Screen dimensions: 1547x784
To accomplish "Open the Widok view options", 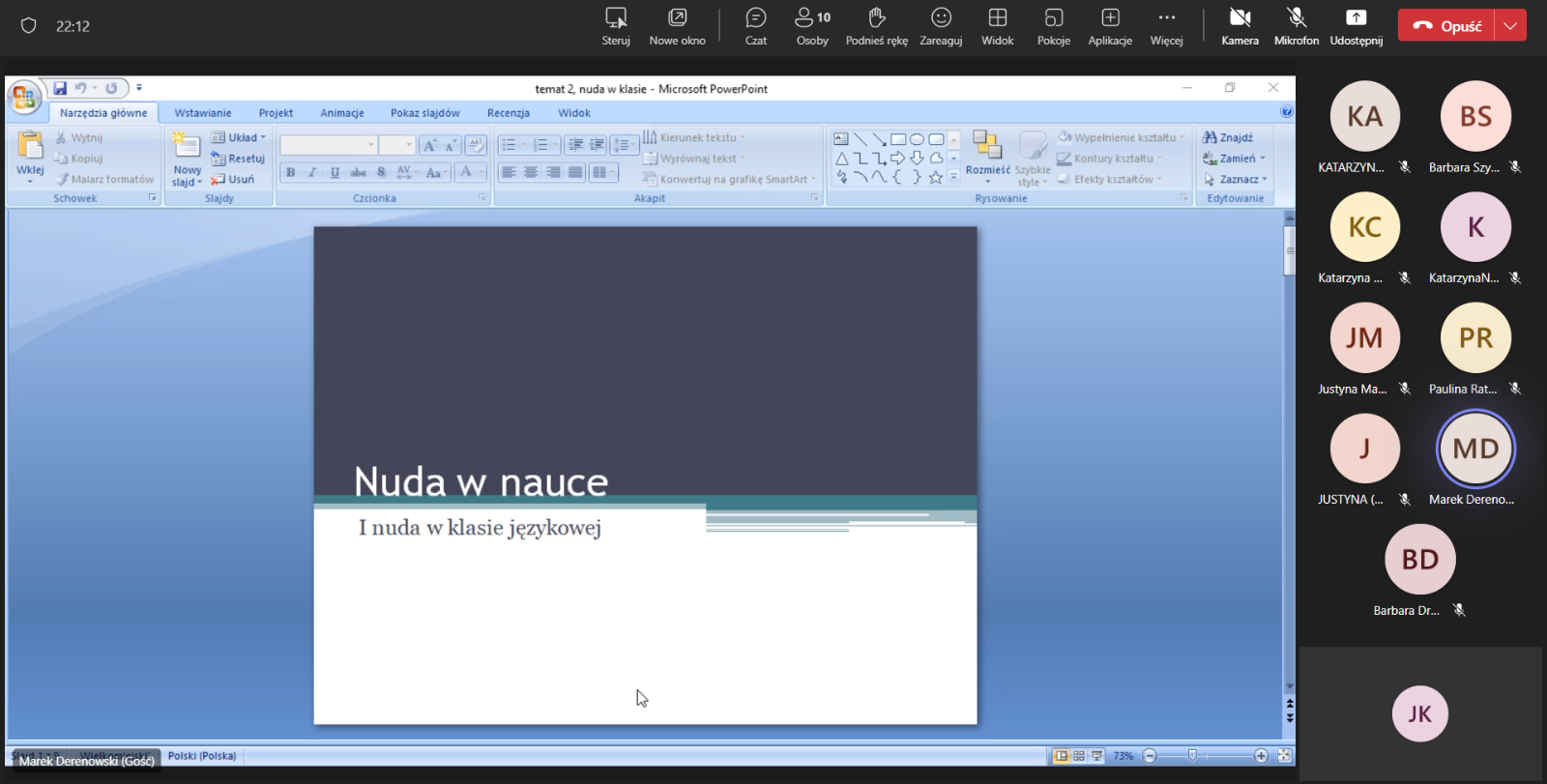I will [997, 26].
